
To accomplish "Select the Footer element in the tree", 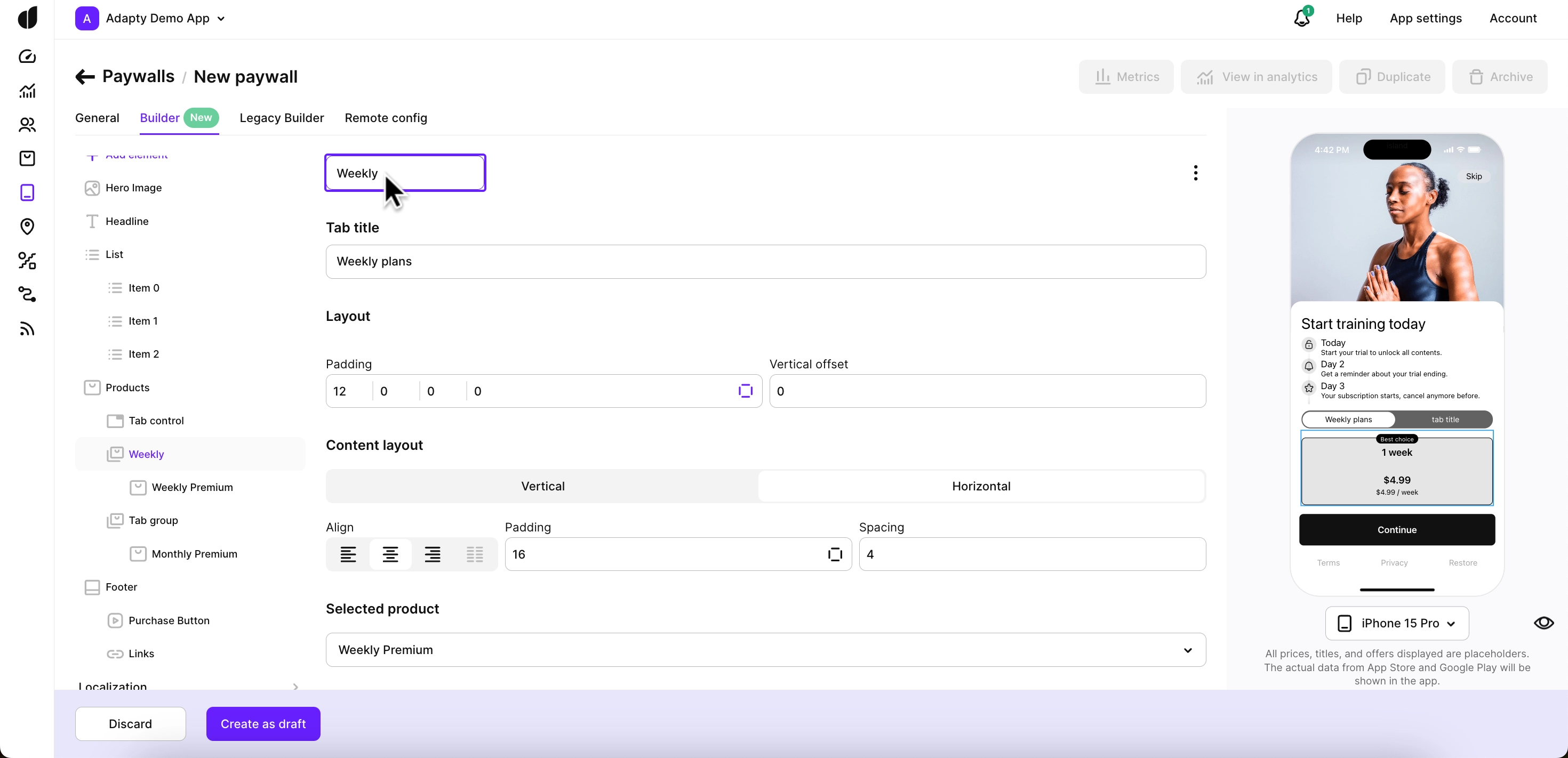I will click(121, 587).
